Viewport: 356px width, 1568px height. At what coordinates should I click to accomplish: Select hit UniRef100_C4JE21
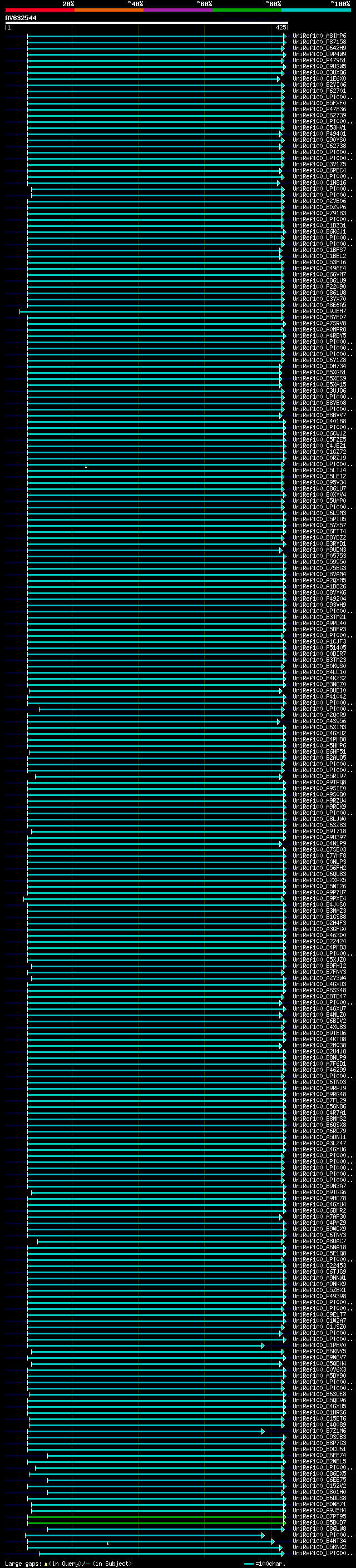(x=319, y=446)
